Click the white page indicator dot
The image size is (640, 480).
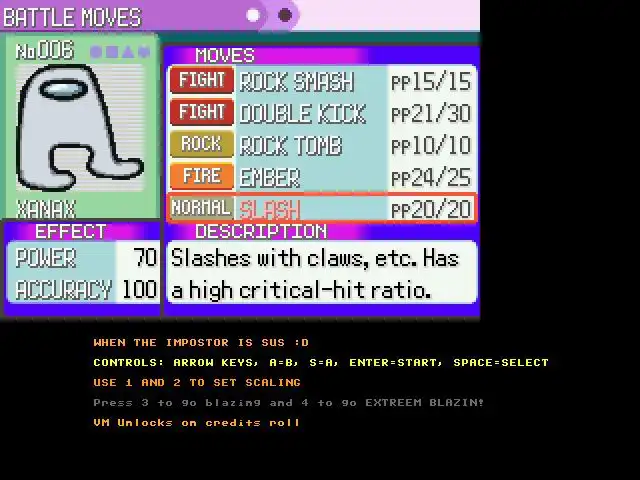point(253,16)
